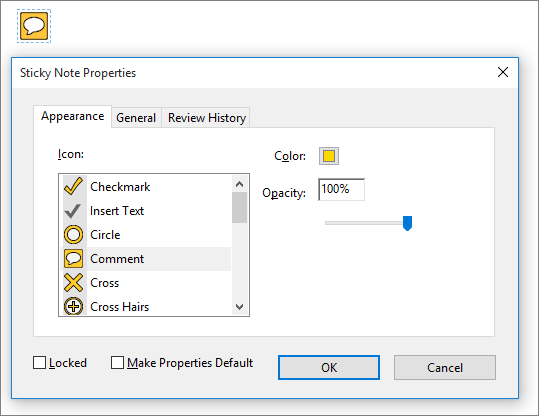Viewport: 539px width, 416px height.
Task: Pick the Circle icon entry
Action: click(74, 235)
